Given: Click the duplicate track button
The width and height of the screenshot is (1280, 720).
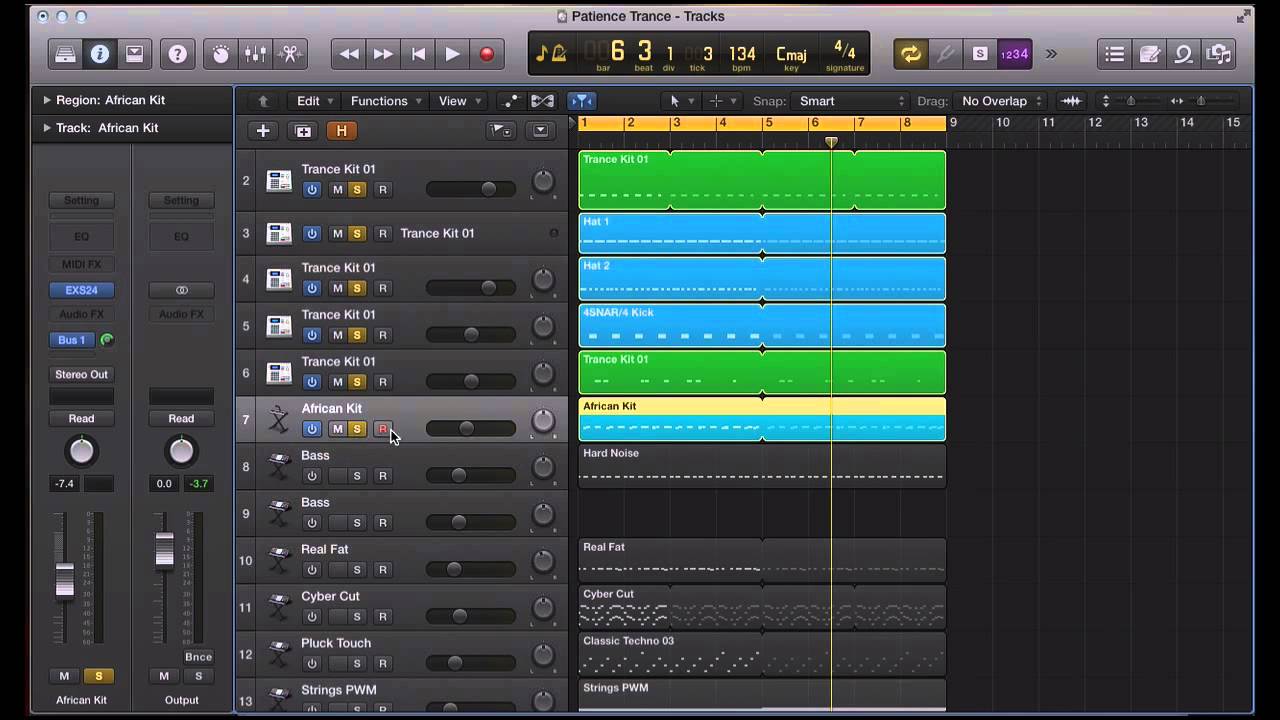Looking at the screenshot, I should pos(303,131).
